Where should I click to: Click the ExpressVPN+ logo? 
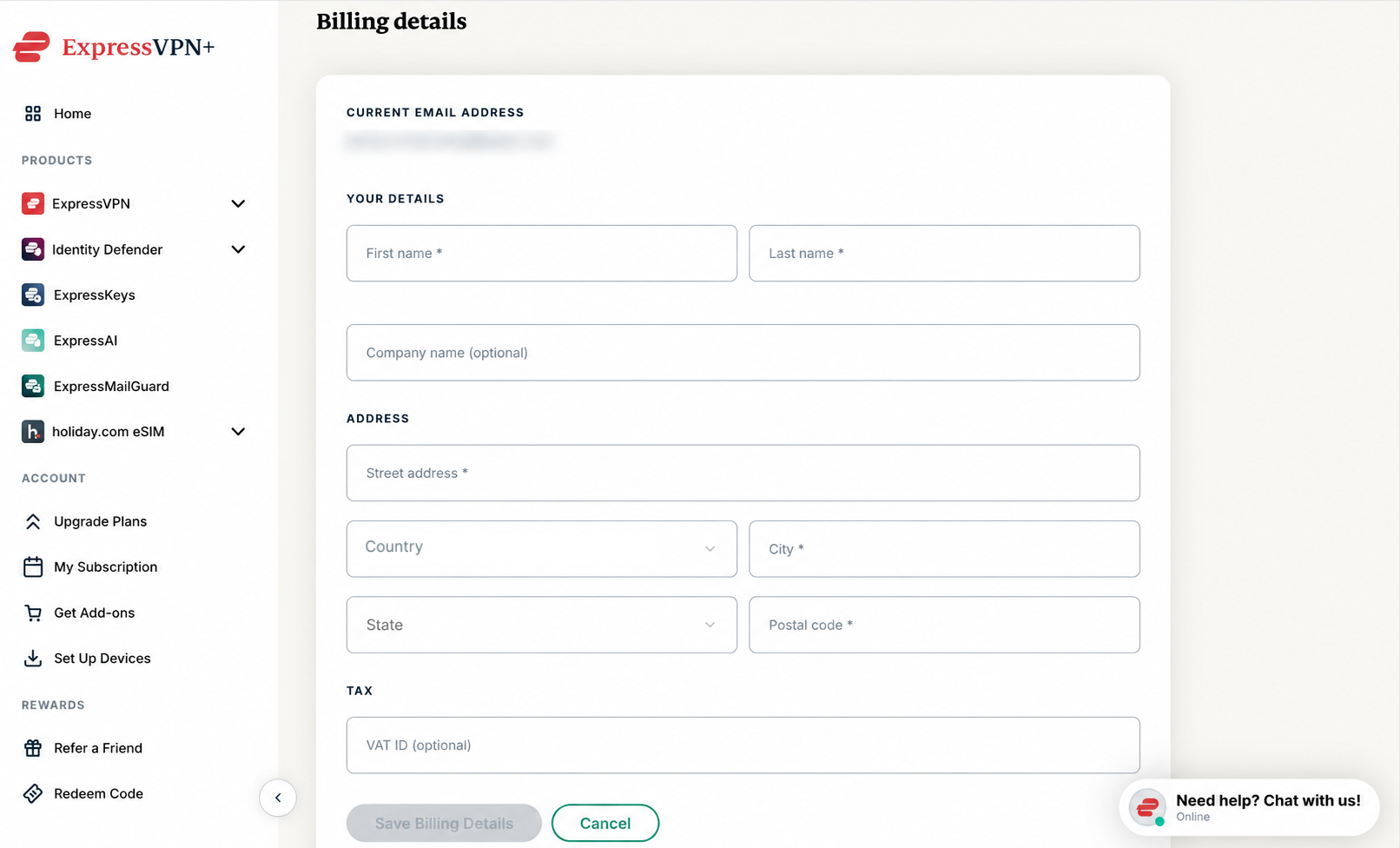pyautogui.click(x=114, y=47)
